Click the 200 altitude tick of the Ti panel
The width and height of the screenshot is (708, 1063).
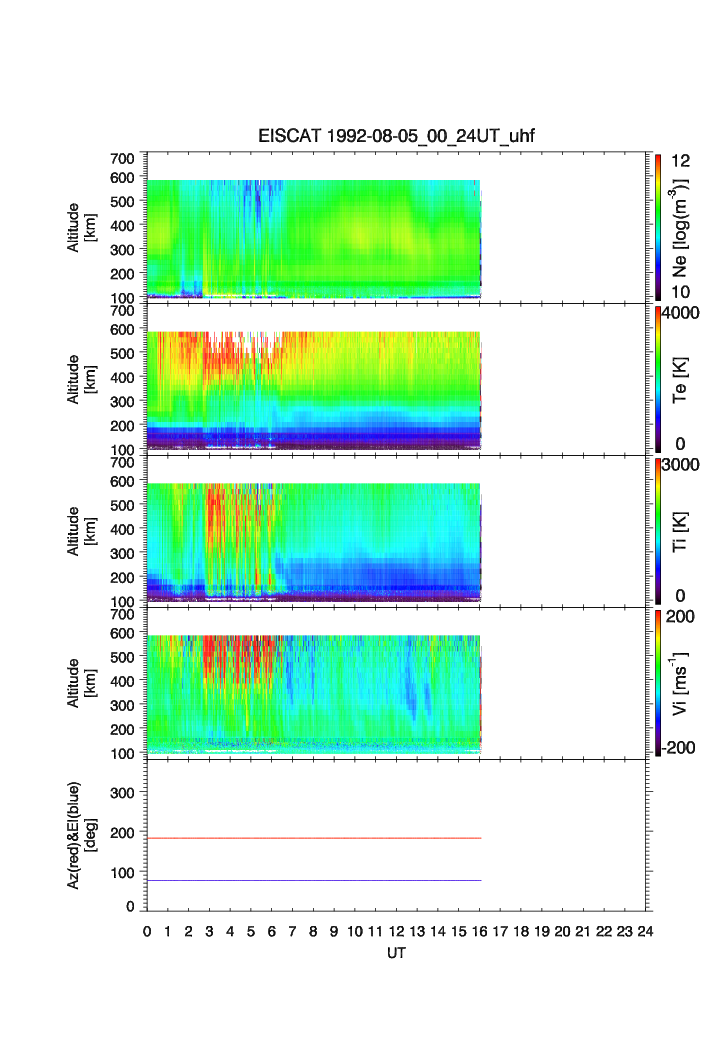[123, 578]
